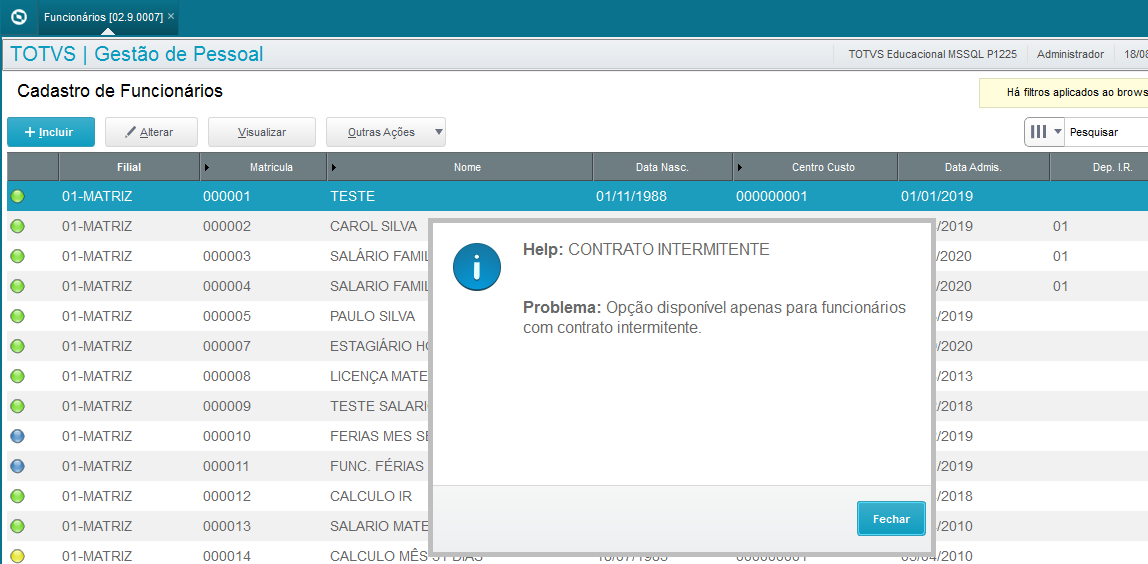Click matricula cell 000003
This screenshot has width=1148, height=564.
227,256
